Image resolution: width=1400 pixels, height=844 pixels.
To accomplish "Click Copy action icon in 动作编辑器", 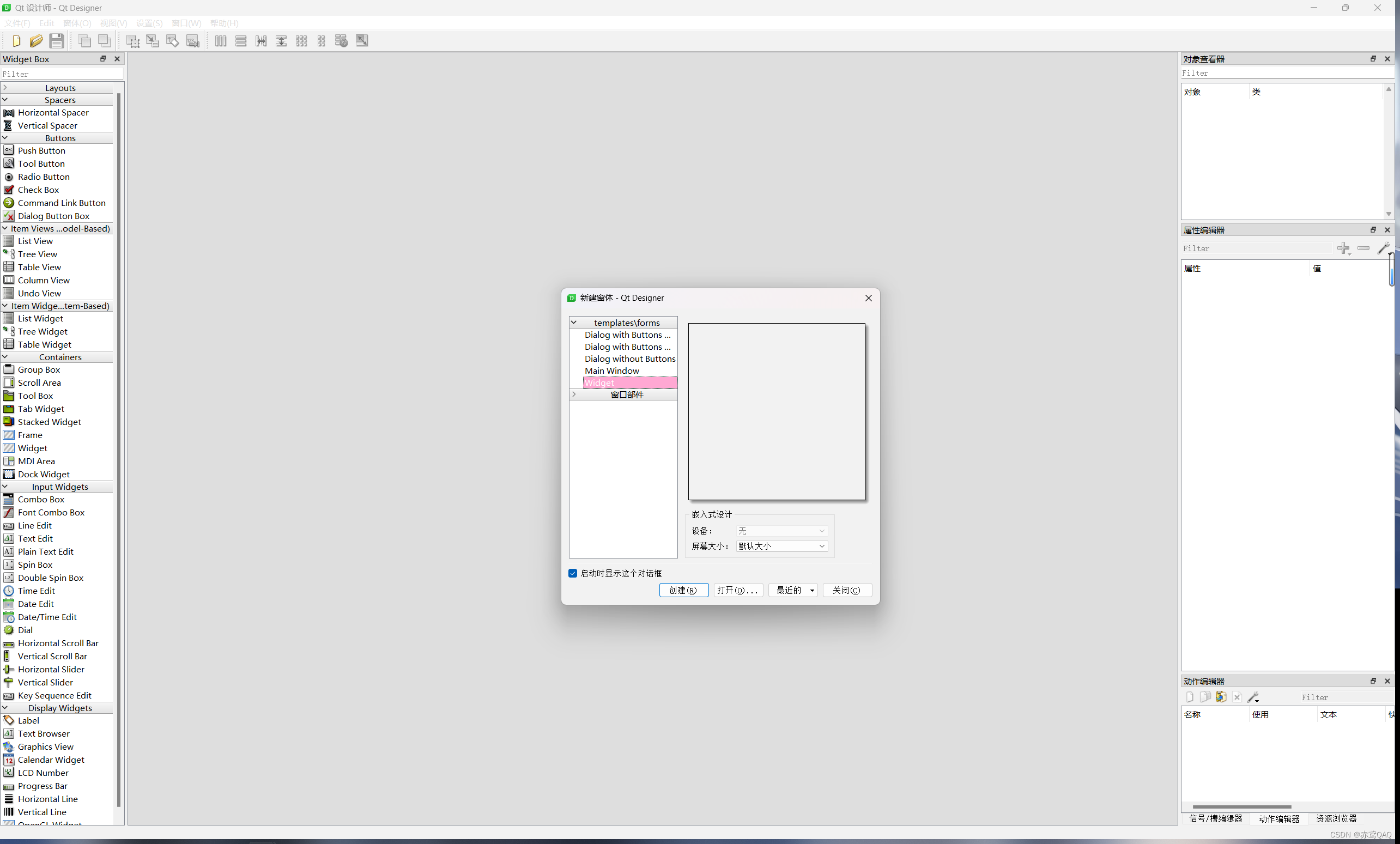I will coord(1205,697).
